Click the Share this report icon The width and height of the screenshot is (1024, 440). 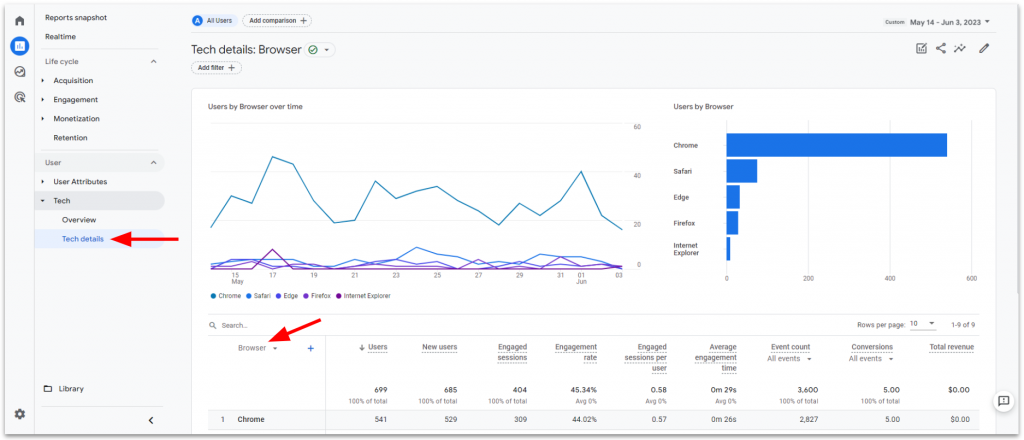pos(941,48)
